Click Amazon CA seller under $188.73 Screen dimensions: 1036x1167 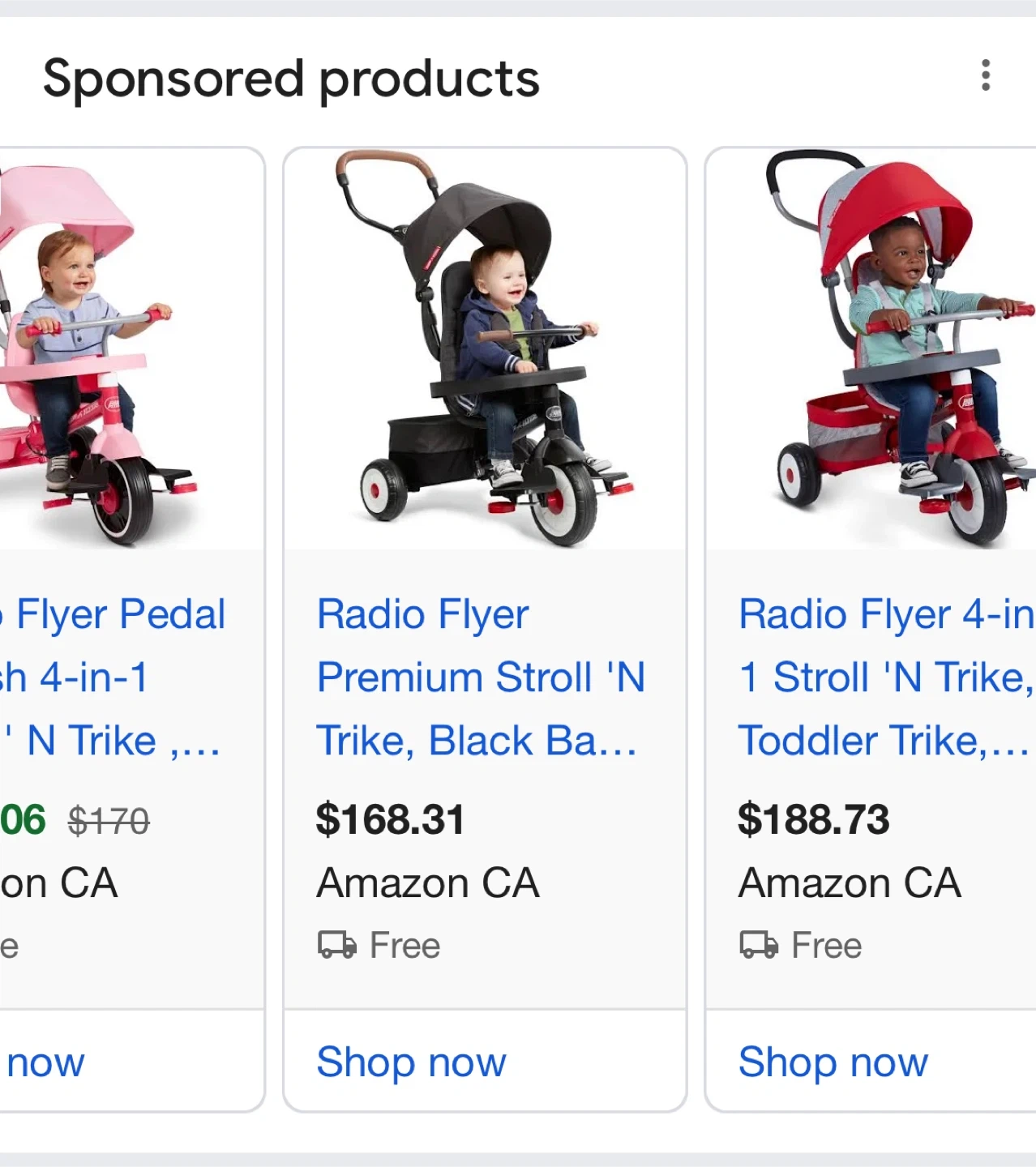click(850, 883)
